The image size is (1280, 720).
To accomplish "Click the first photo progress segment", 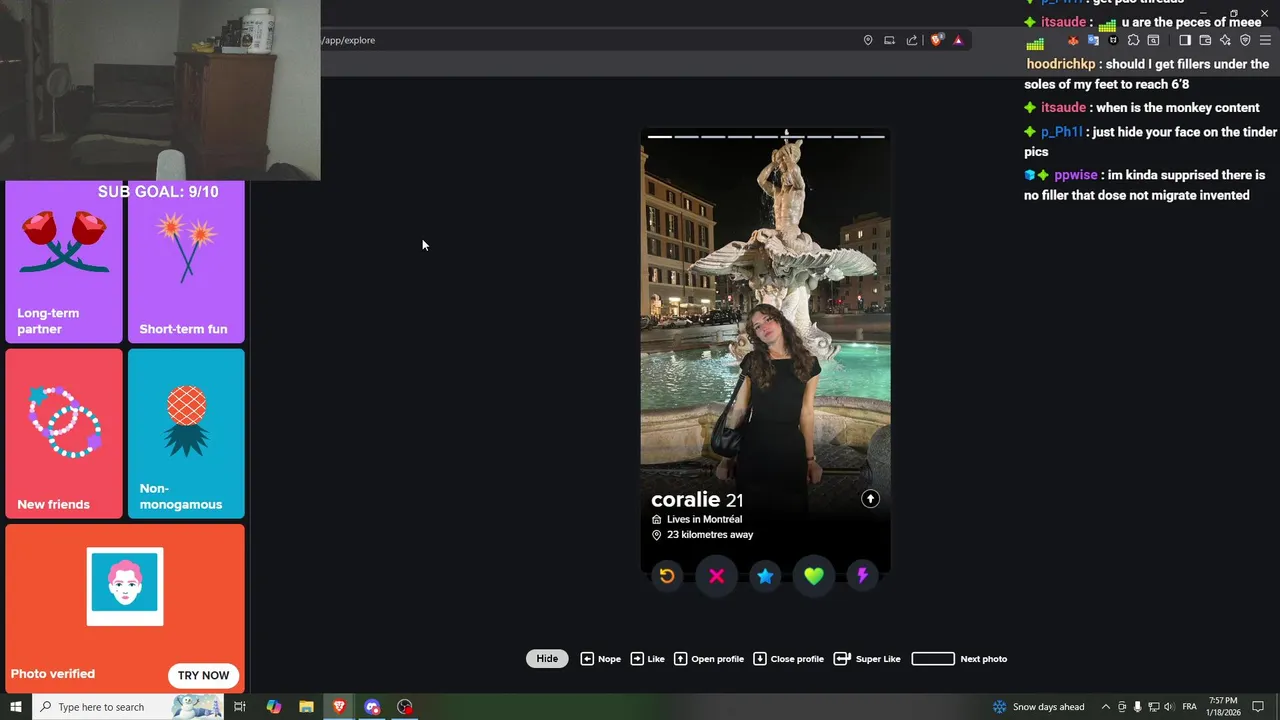I will click(660, 136).
